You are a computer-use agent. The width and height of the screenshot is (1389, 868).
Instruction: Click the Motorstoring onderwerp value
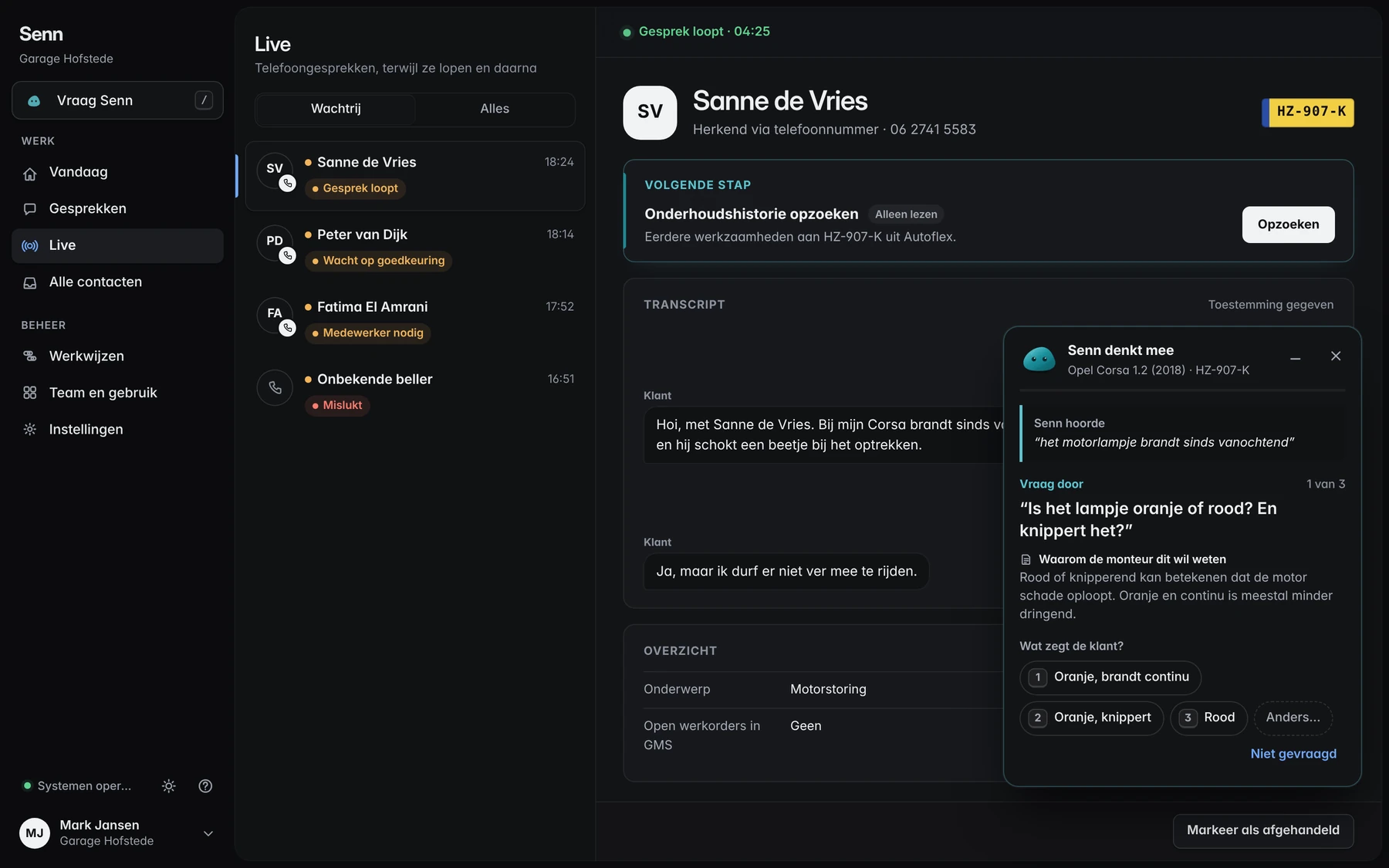click(x=828, y=690)
